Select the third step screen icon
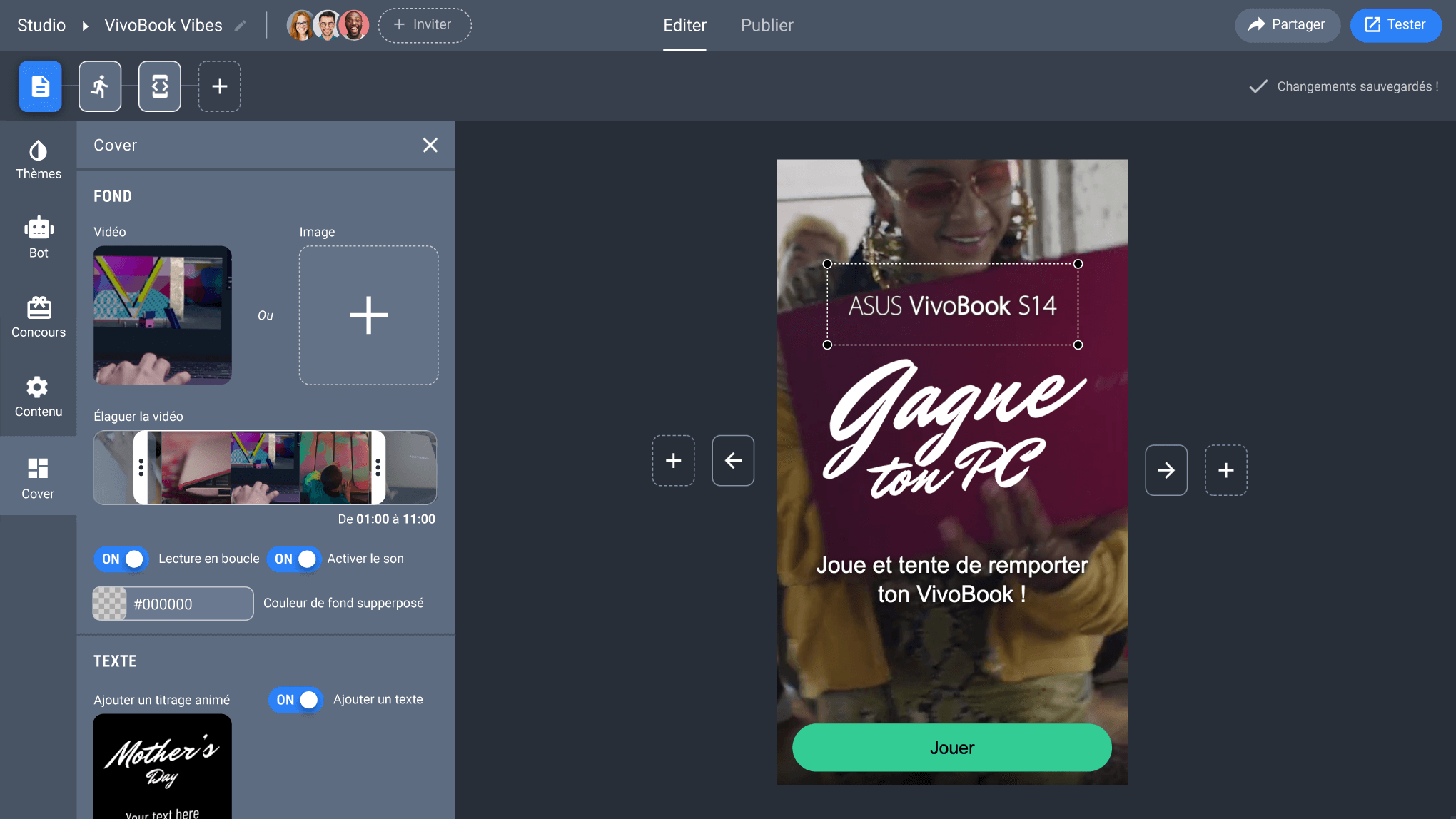The image size is (1456, 819). [159, 86]
